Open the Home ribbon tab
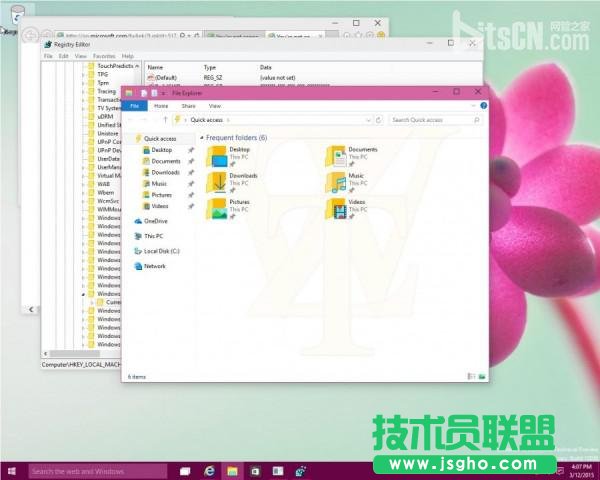This screenshot has height=480, width=600. pos(161,106)
